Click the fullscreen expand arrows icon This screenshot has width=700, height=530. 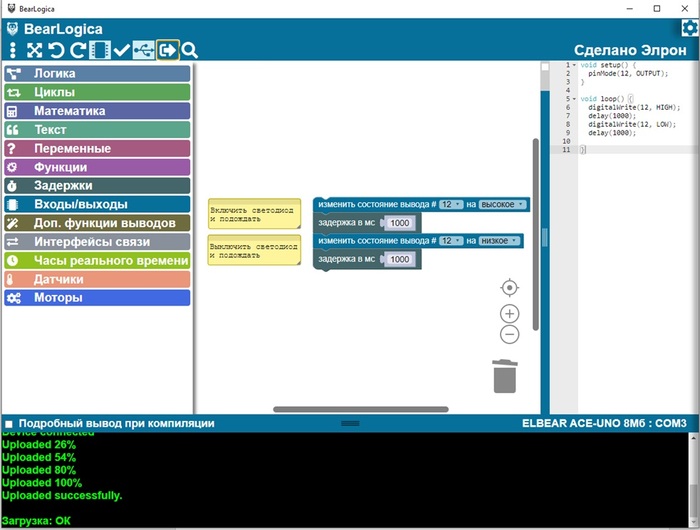pos(35,50)
